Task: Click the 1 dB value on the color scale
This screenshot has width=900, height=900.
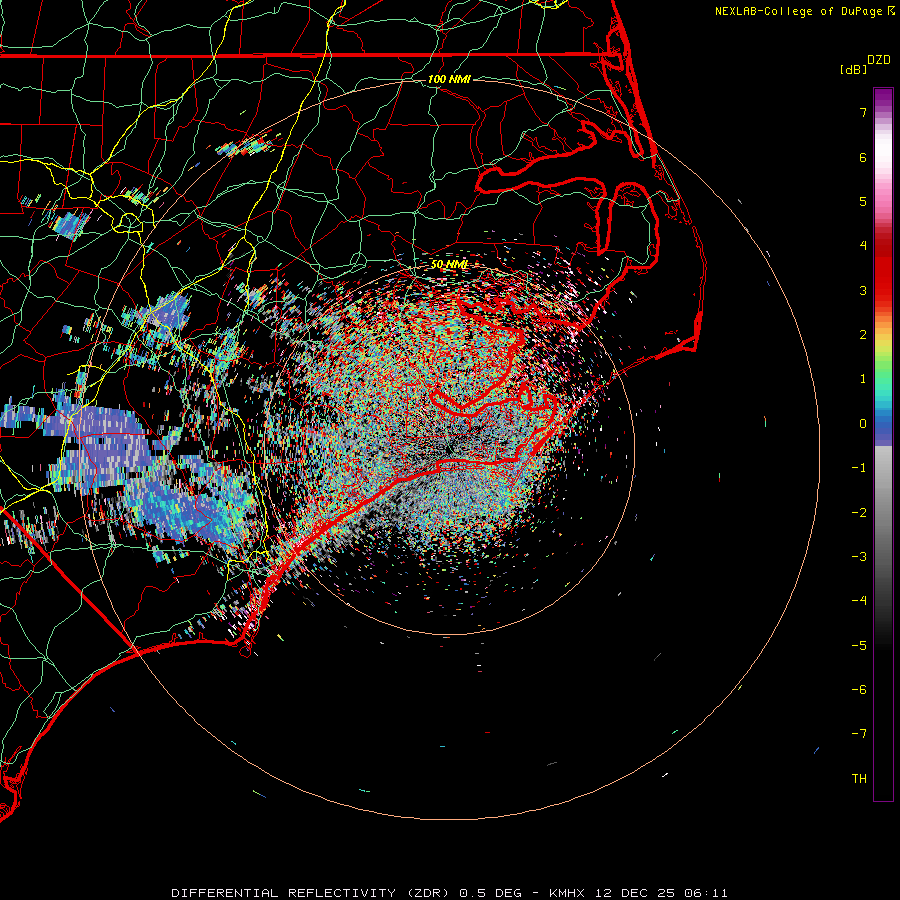Action: 863,379
